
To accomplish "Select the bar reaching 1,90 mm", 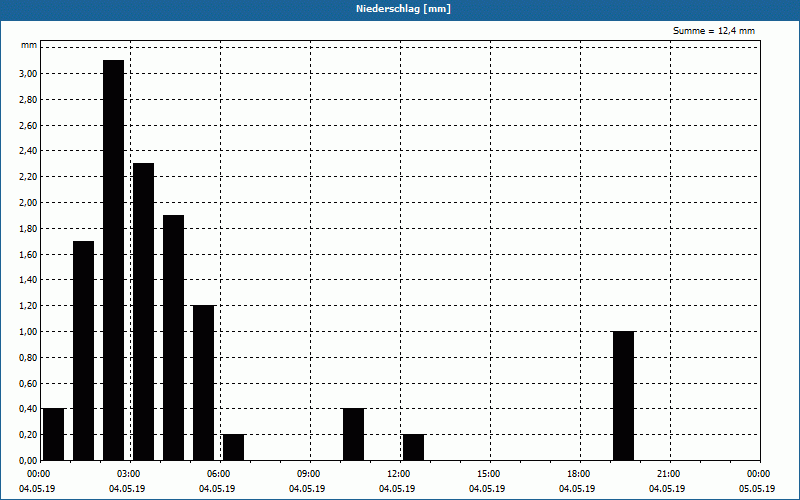I will [x=173, y=338].
